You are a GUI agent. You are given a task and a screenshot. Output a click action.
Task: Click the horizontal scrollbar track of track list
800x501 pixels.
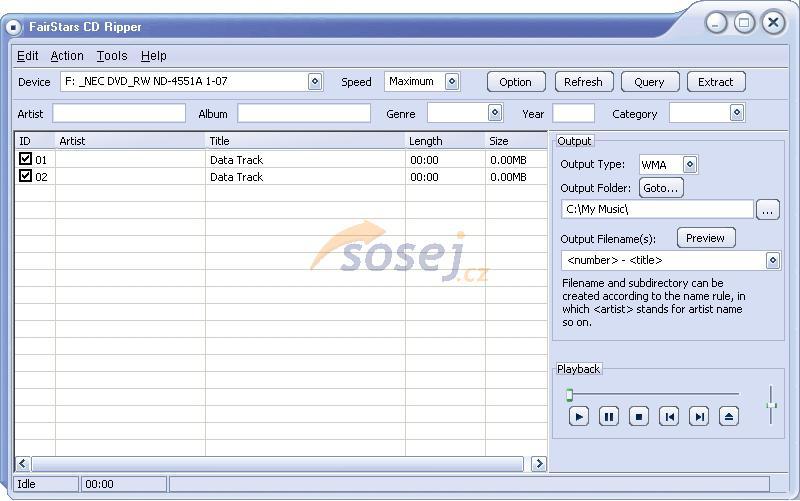(x=278, y=464)
